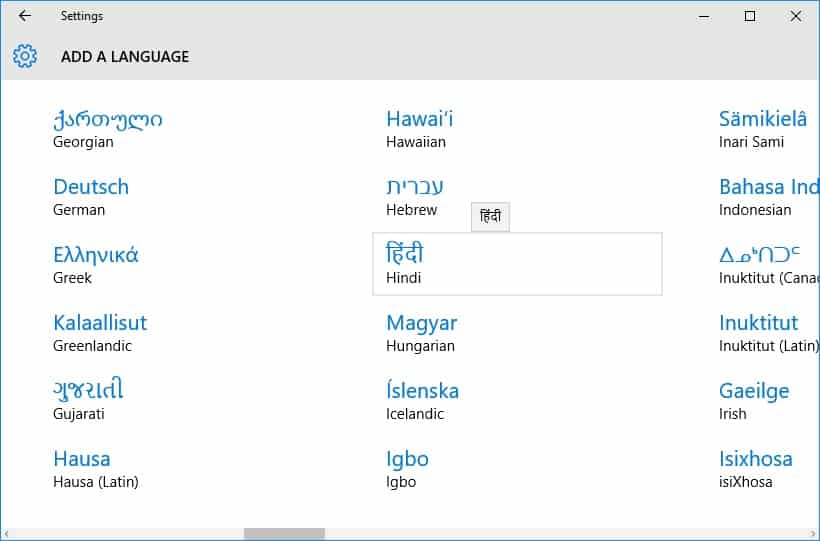Choose Hebrew language entry
Image resolution: width=820 pixels, height=541 pixels.
[x=415, y=197]
